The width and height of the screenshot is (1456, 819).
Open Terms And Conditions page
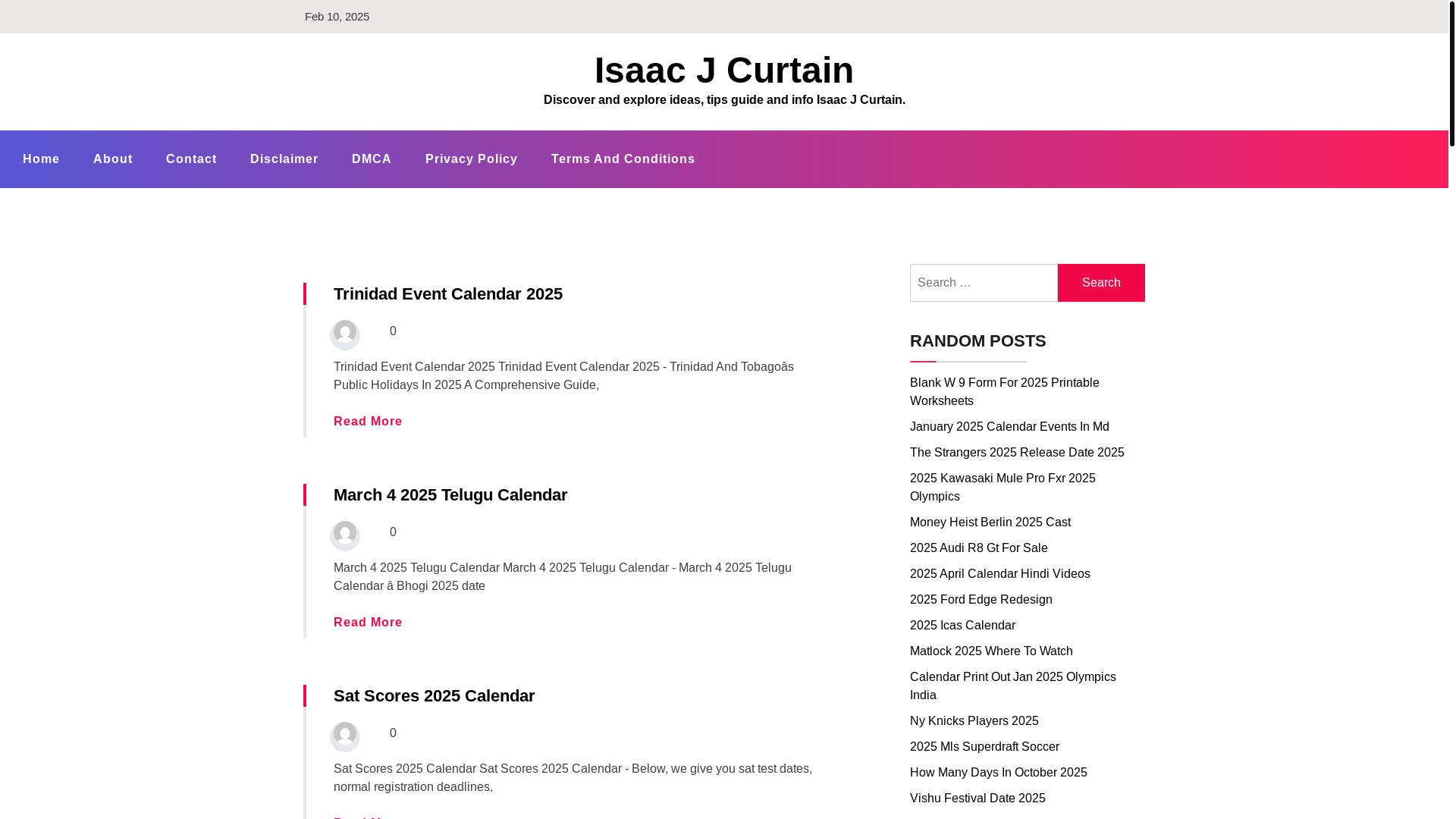click(x=623, y=159)
